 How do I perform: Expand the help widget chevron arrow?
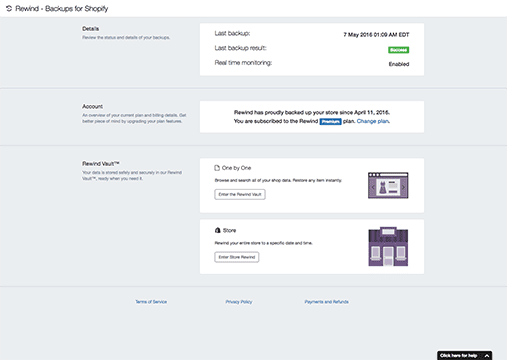[x=487, y=356]
